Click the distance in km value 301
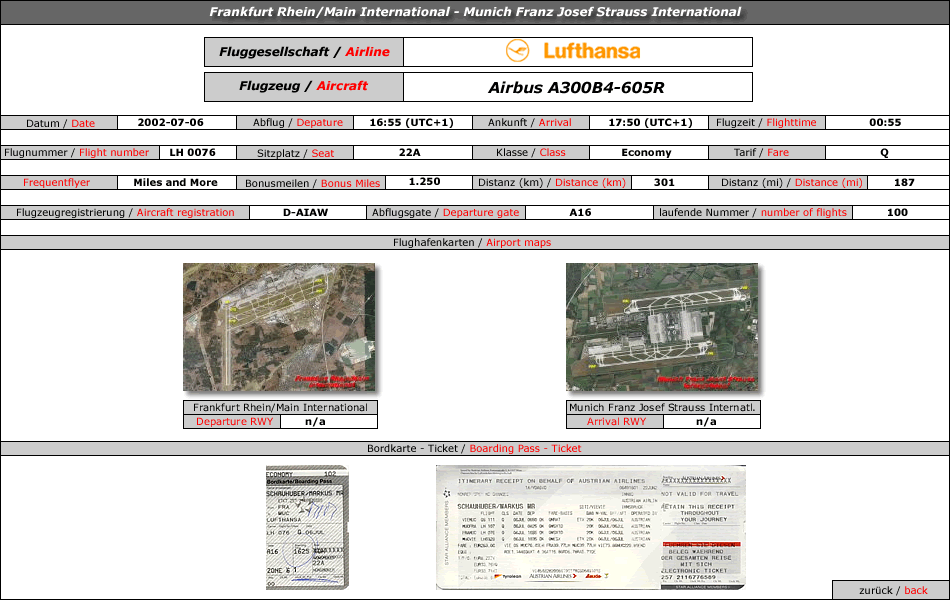Viewport: 950px width, 600px height. [664, 182]
